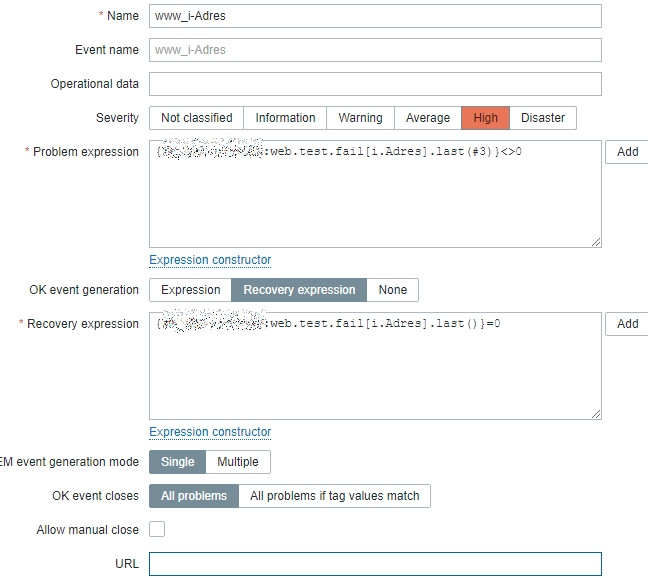This screenshot has width=648, height=578.
Task: Click Add next to Recovery expression
Action: click(x=627, y=324)
